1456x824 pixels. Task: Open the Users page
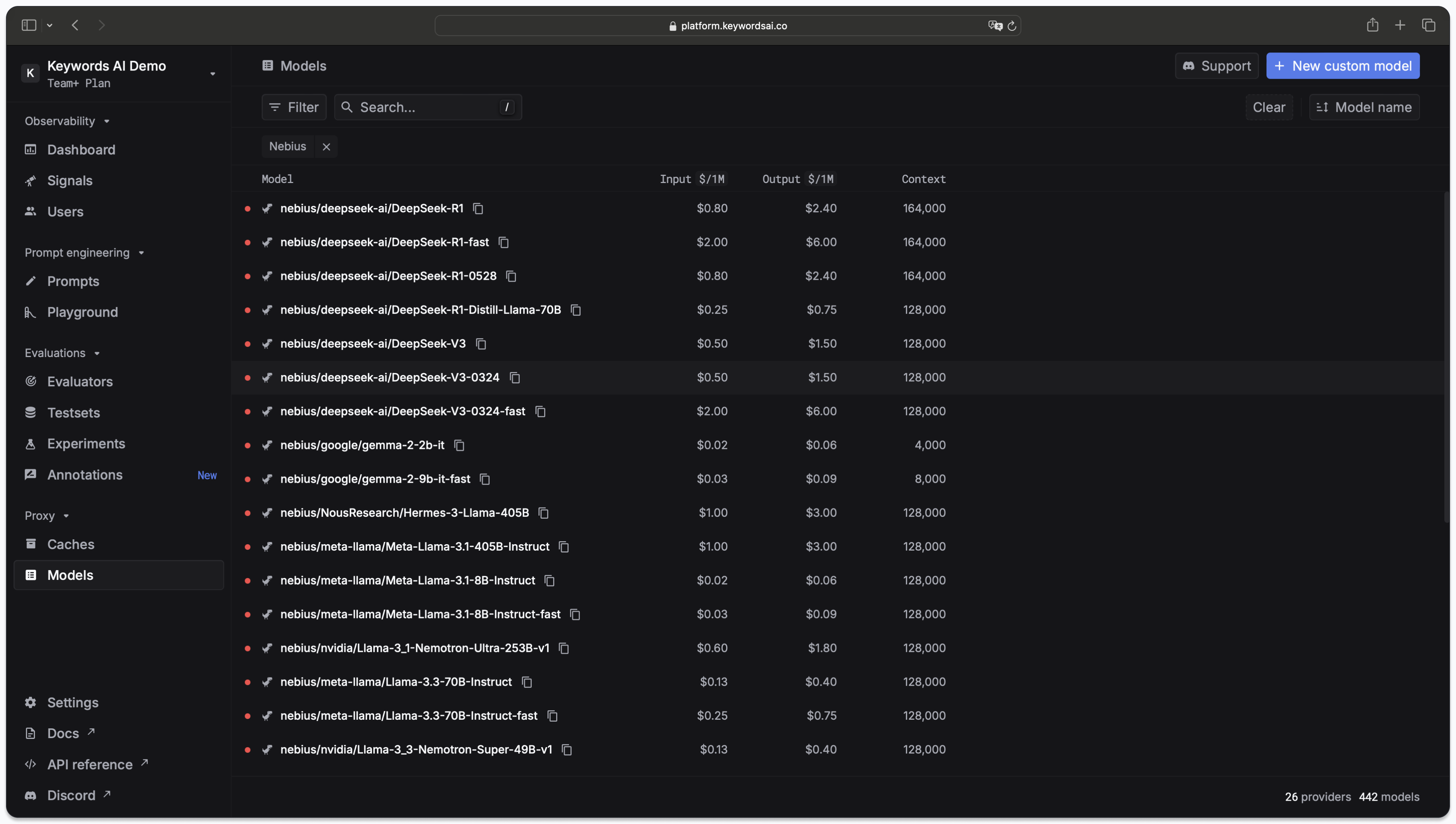(x=119, y=212)
